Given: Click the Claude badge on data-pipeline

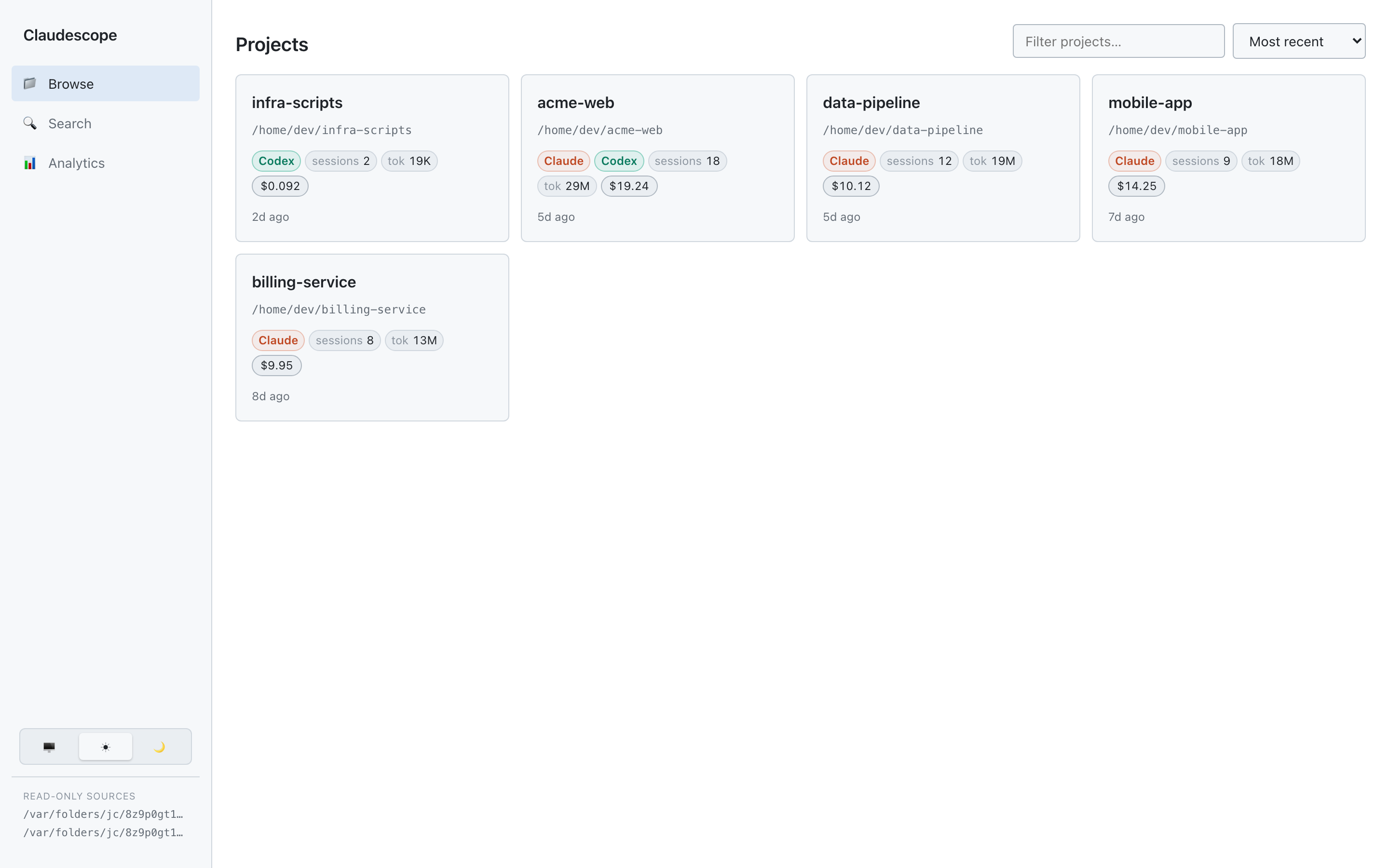Looking at the screenshot, I should pos(849,162).
